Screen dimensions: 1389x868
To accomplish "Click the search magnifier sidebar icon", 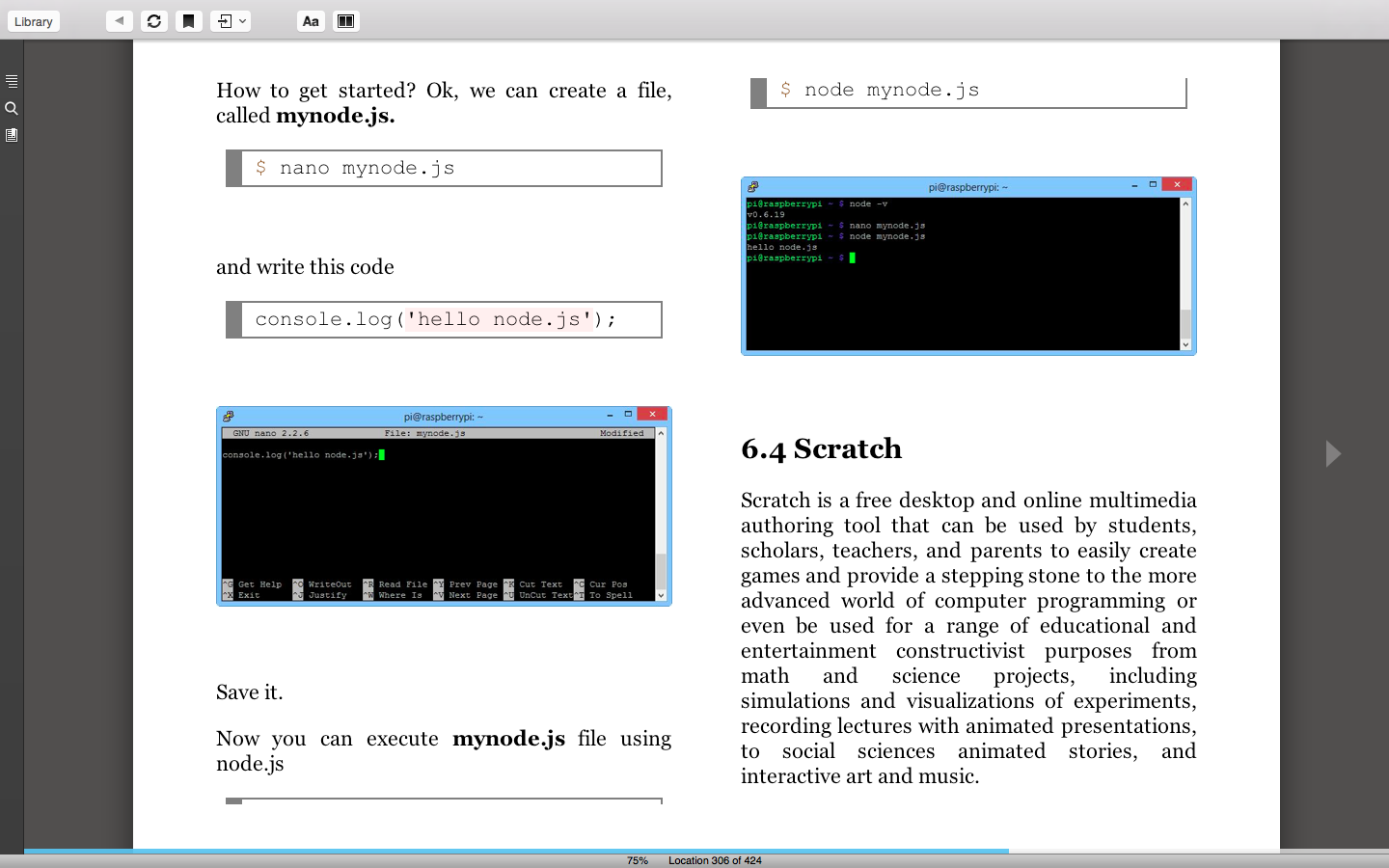I will click(x=12, y=108).
